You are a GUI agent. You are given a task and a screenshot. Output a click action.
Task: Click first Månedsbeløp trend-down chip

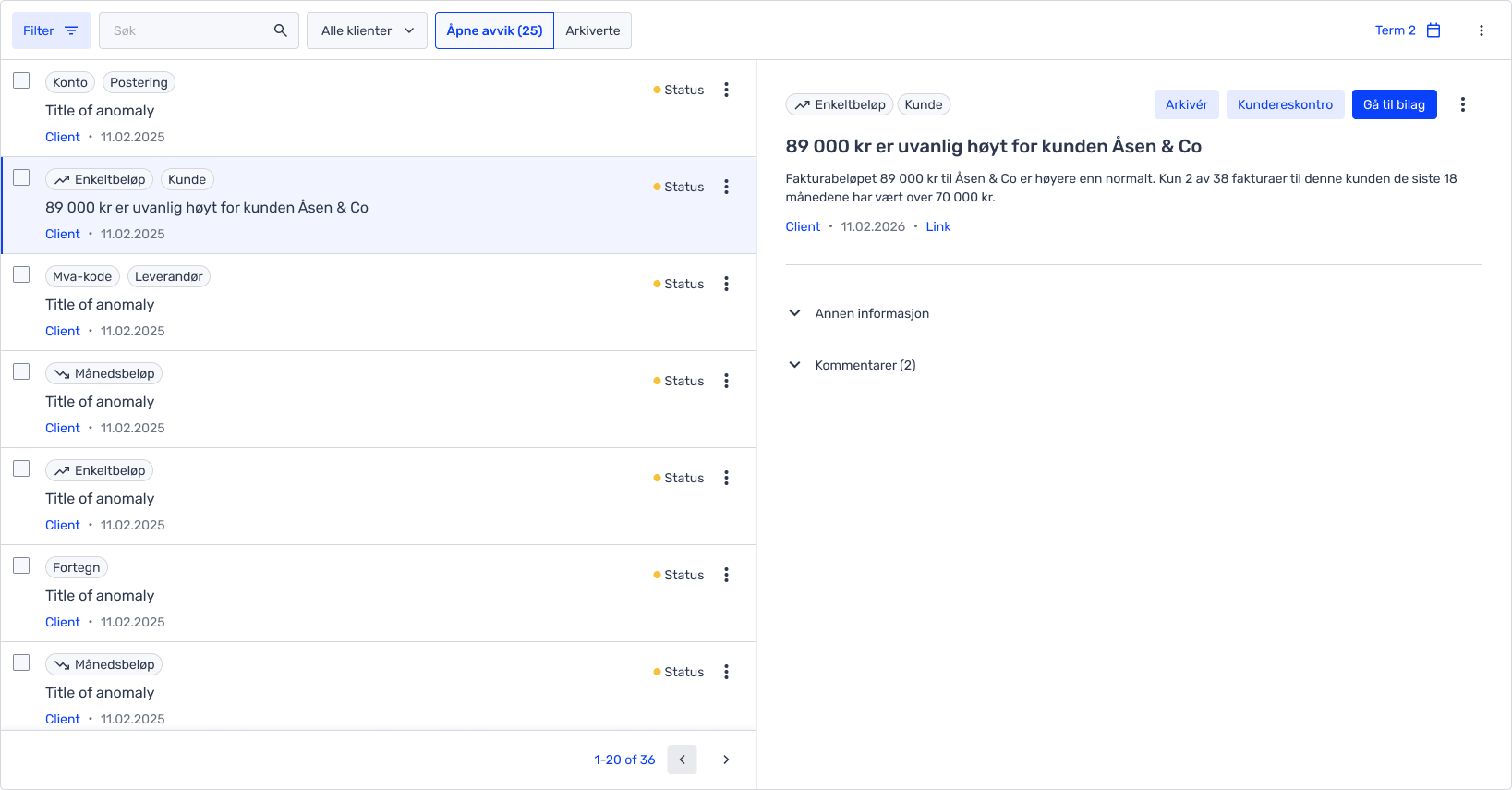point(104,373)
